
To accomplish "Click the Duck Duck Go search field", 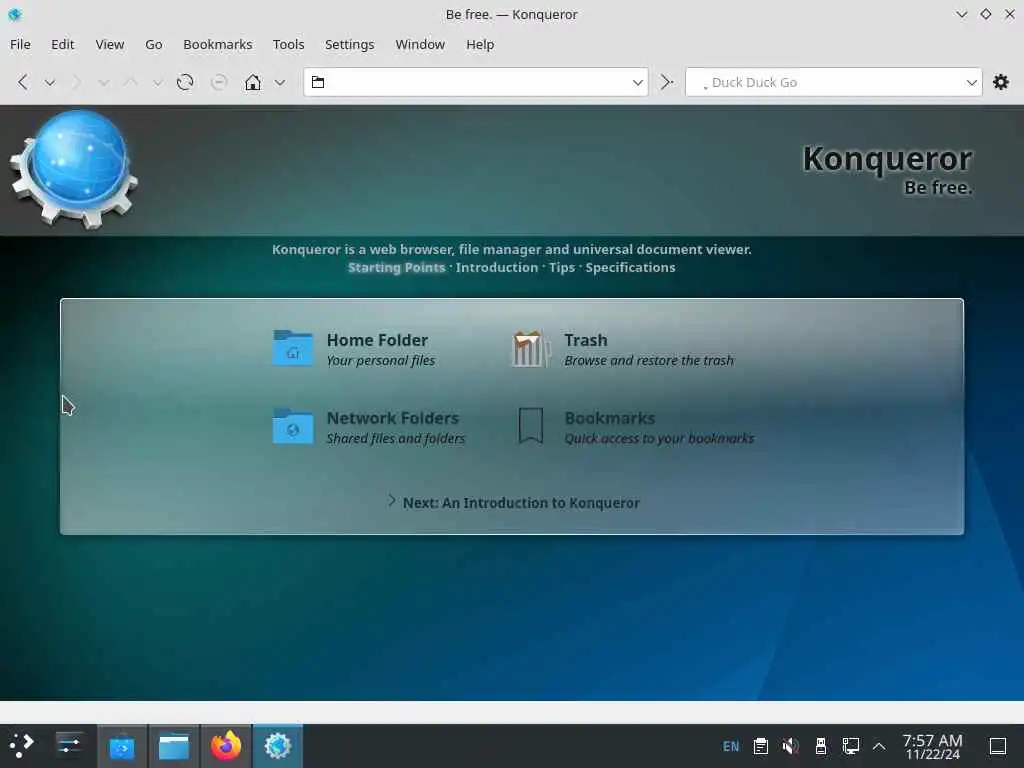I will (833, 82).
